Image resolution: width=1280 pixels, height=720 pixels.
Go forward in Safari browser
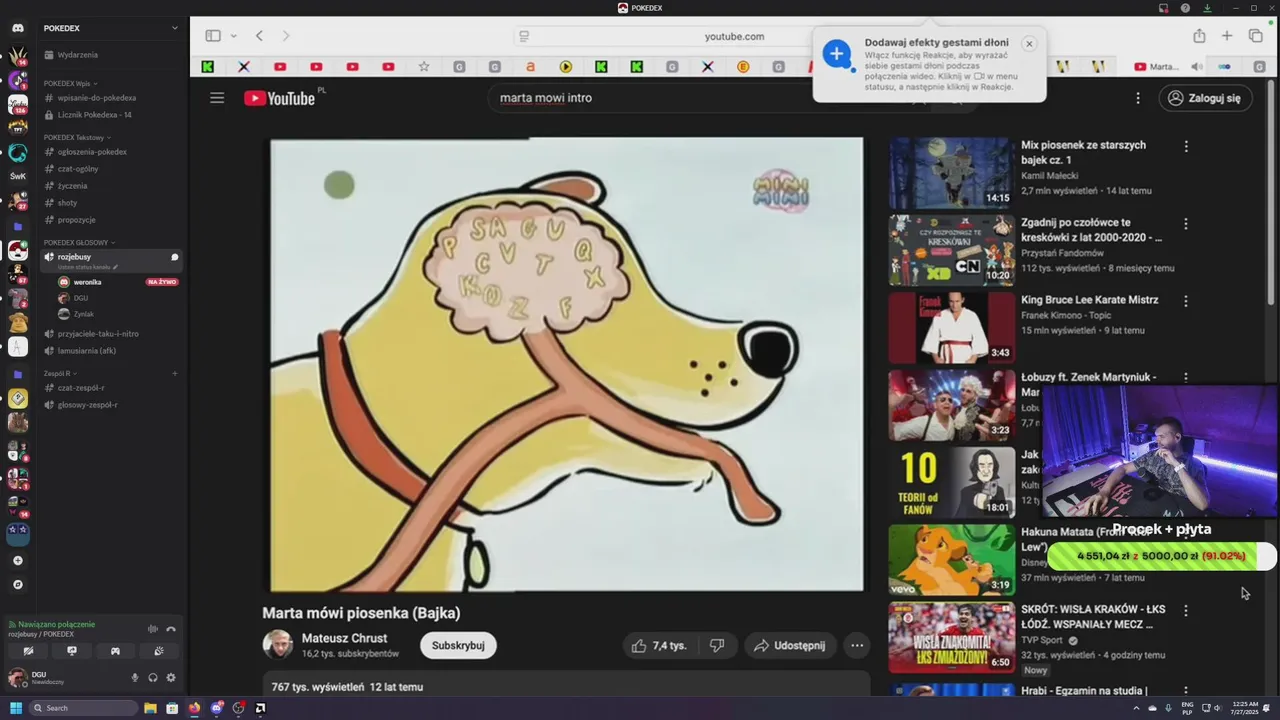[x=286, y=36]
